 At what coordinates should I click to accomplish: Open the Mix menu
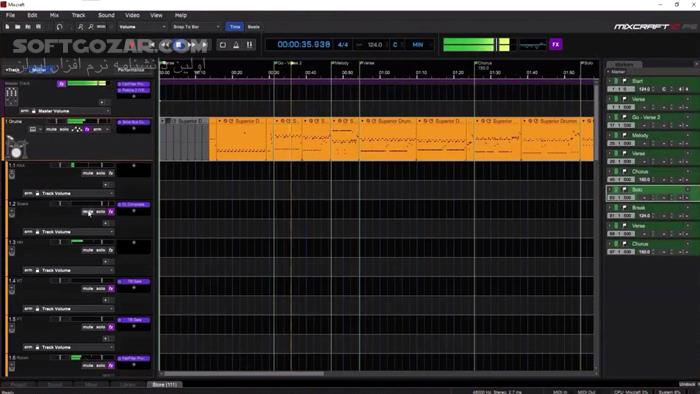(x=54, y=15)
